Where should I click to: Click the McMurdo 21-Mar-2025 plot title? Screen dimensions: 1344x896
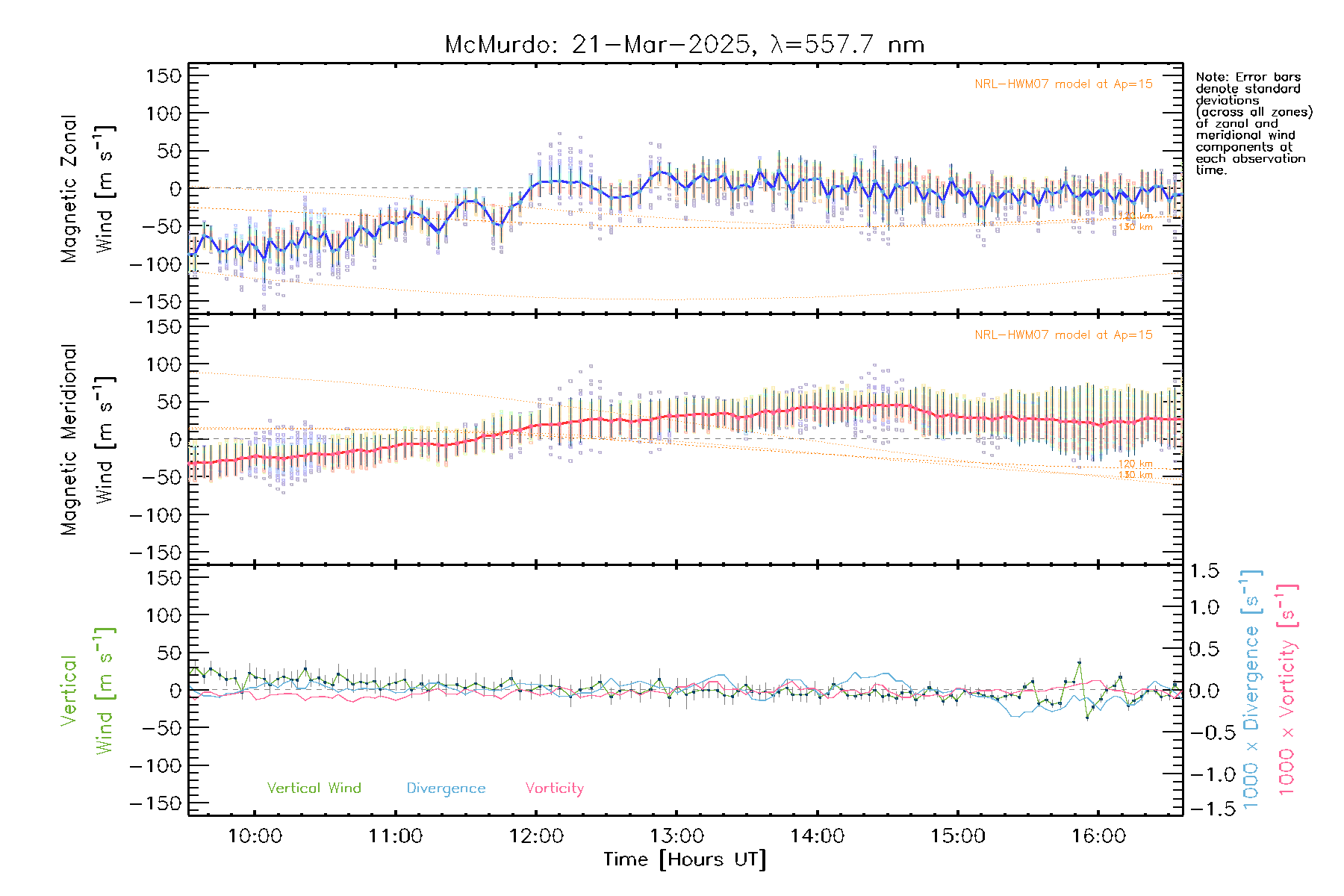[684, 45]
